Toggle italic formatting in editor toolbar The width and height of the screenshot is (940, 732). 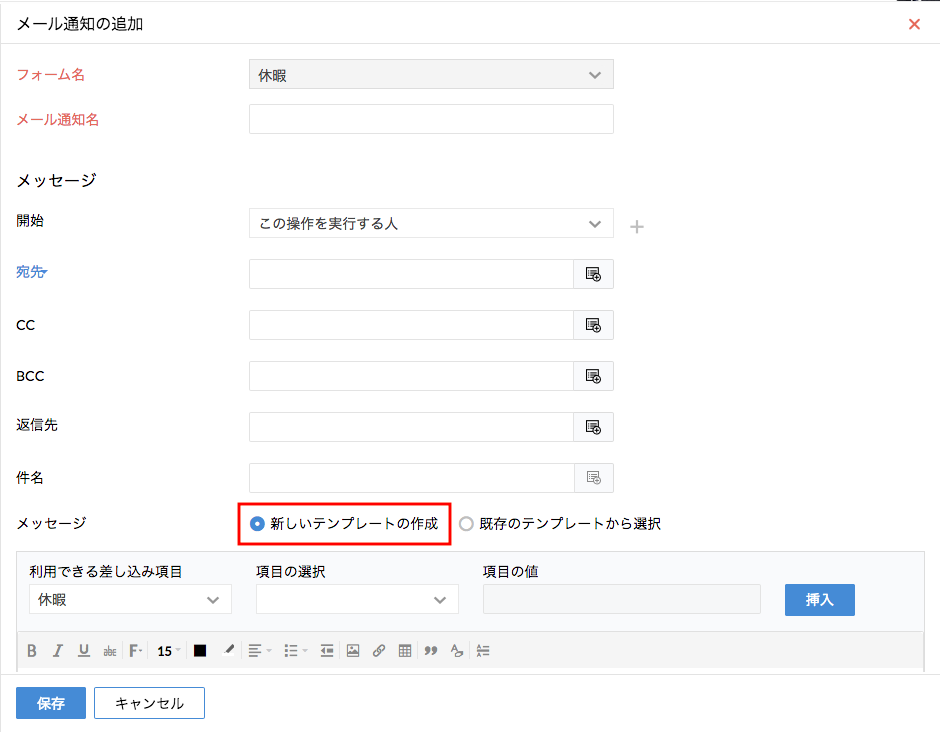58,650
